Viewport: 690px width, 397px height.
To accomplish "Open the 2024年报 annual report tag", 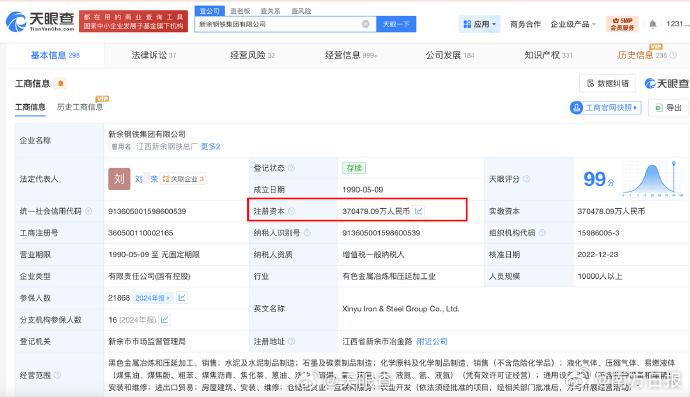I will [x=152, y=298].
